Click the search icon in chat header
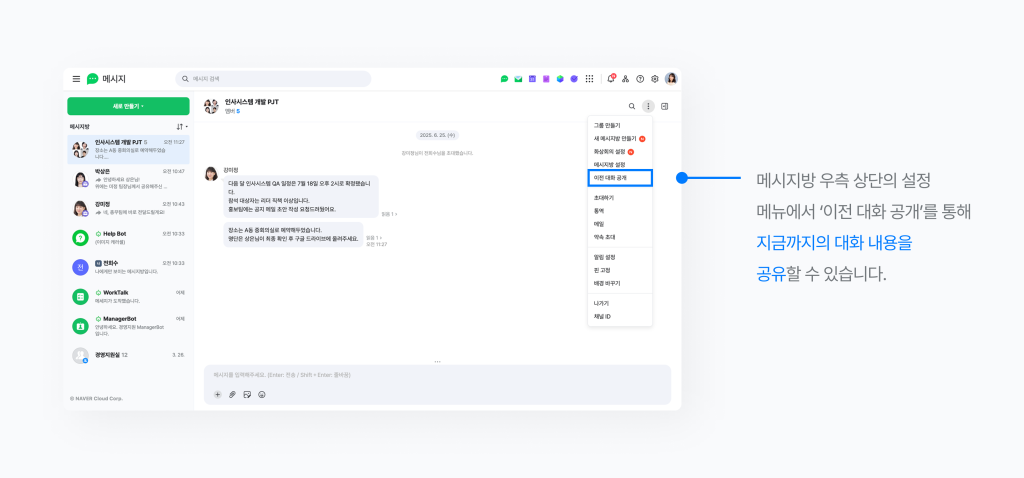The width and height of the screenshot is (1024, 478). [x=631, y=106]
